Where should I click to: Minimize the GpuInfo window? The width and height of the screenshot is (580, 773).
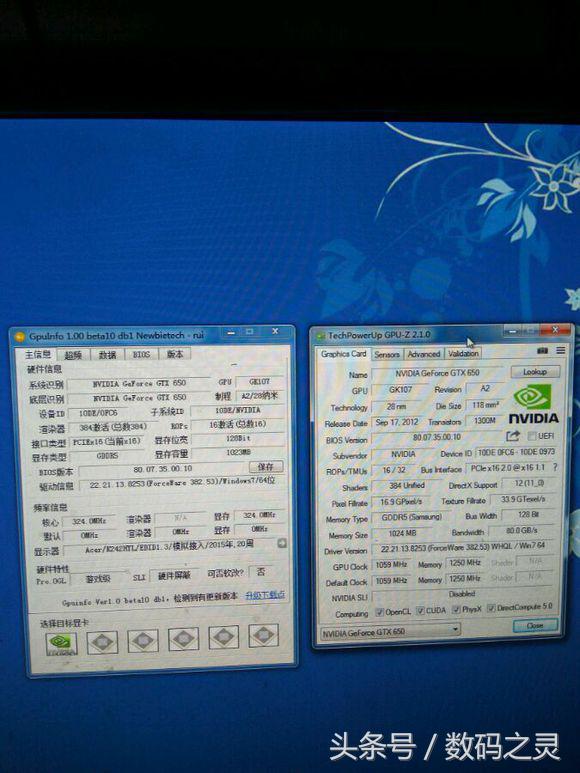231,333
